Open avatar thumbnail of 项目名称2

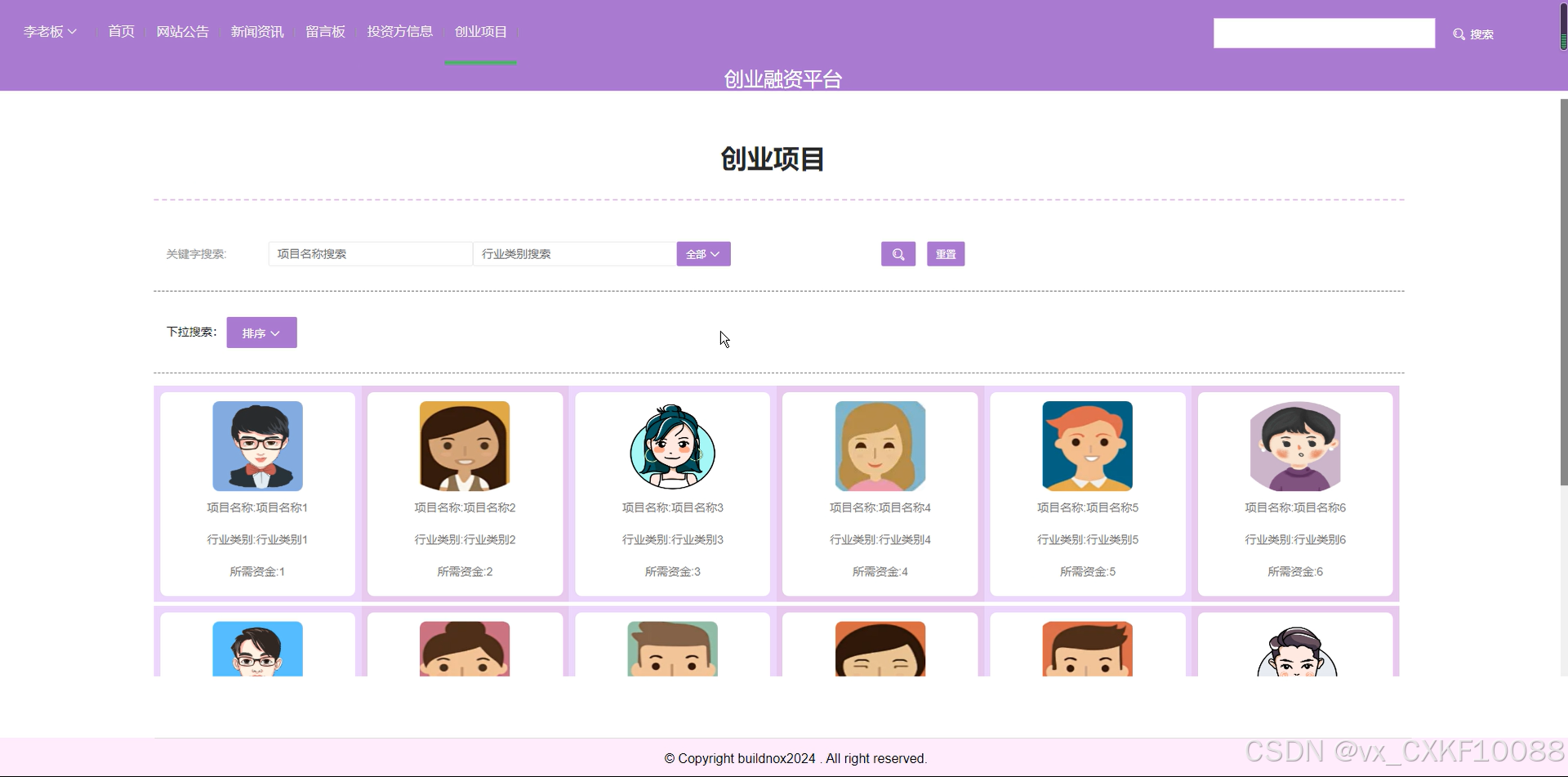coord(465,446)
